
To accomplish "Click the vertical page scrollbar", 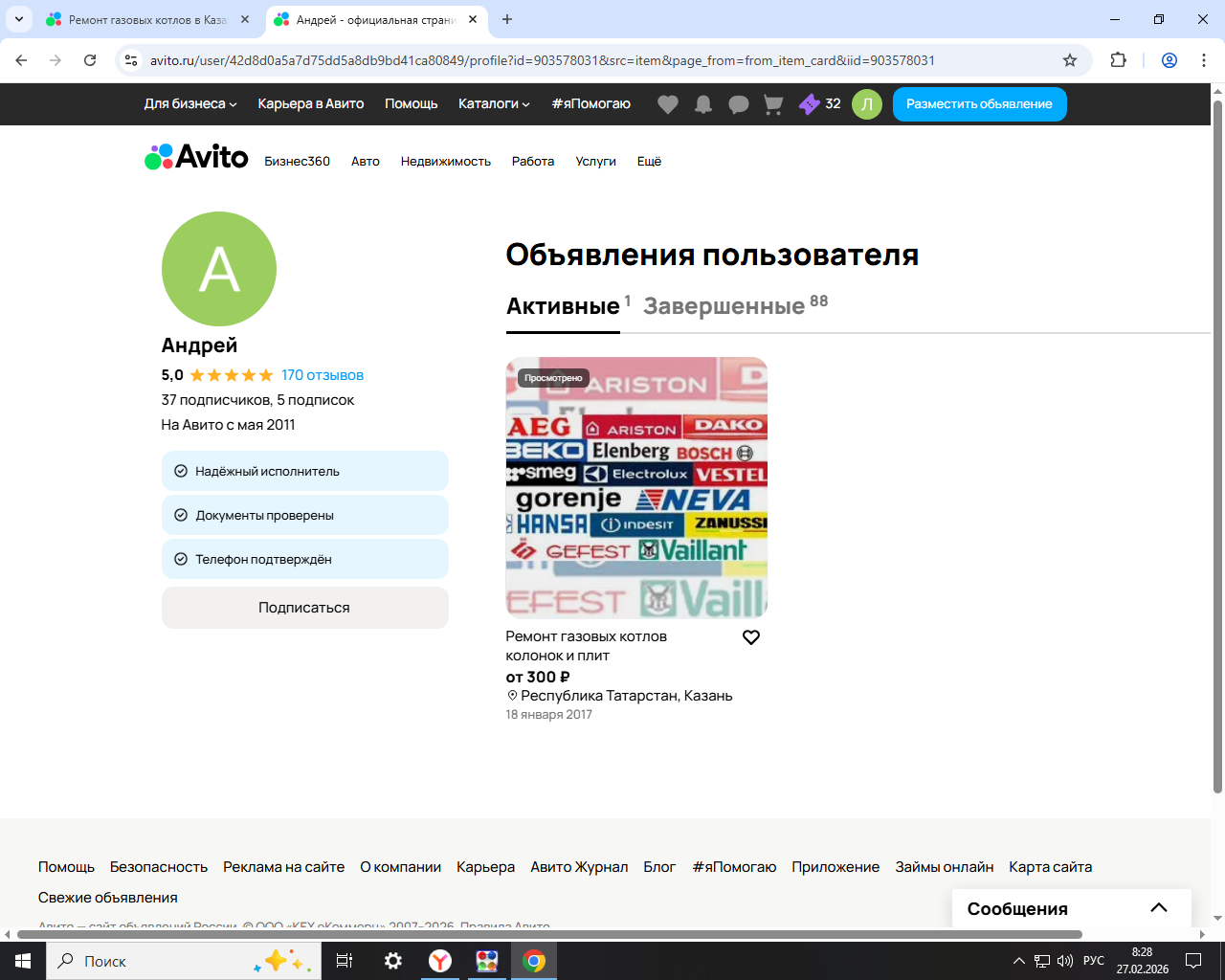I will pos(1217,445).
